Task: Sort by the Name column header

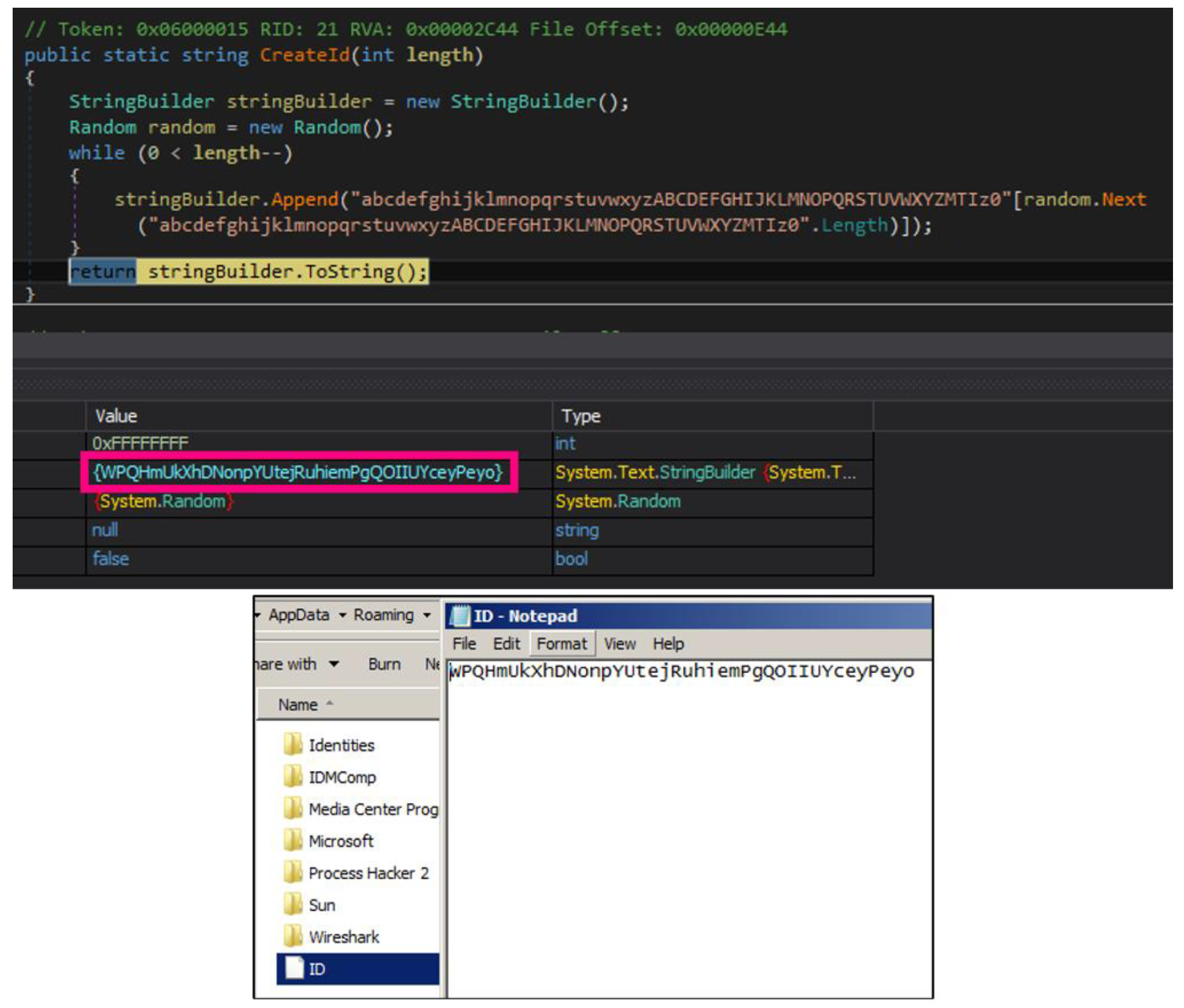Action: click(298, 704)
